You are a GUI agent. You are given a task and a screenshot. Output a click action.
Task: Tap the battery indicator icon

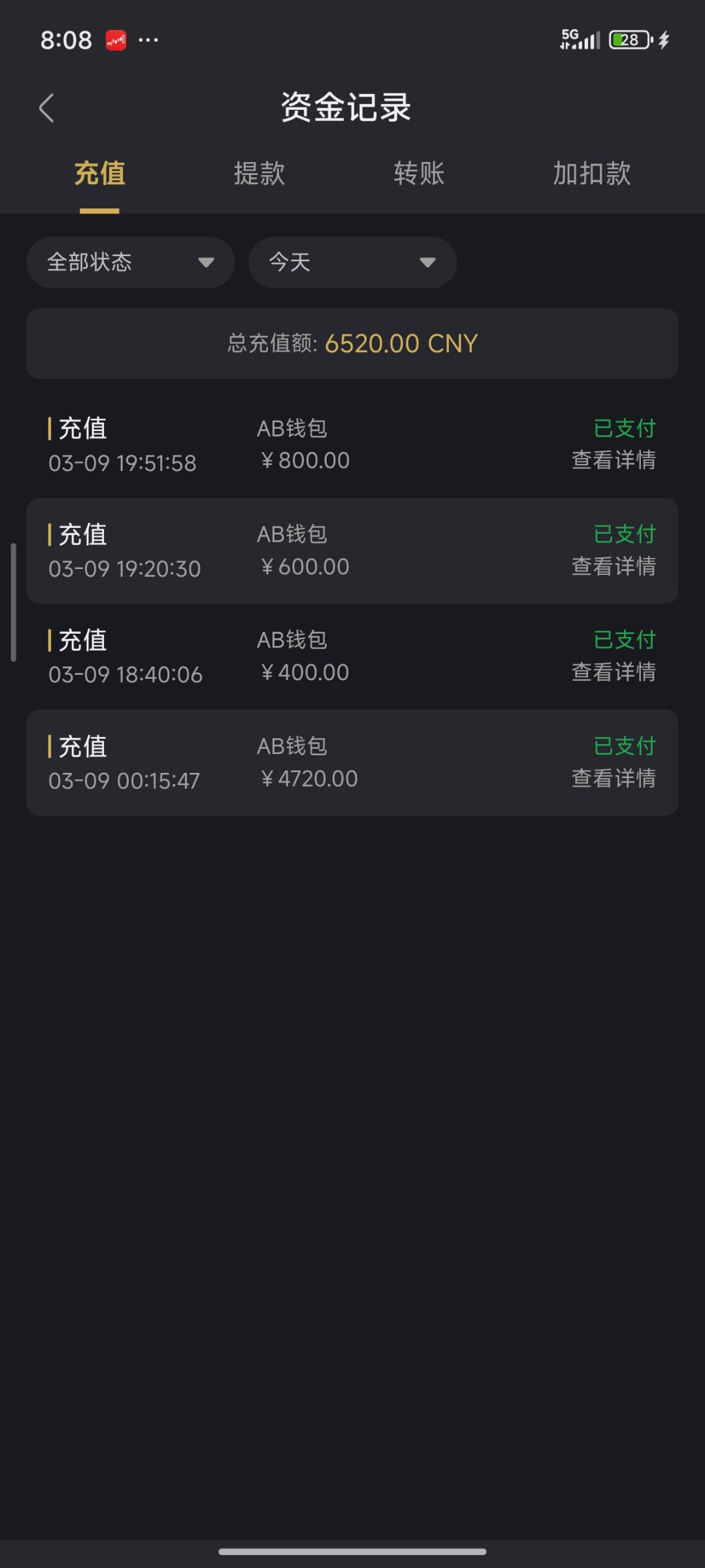point(631,41)
